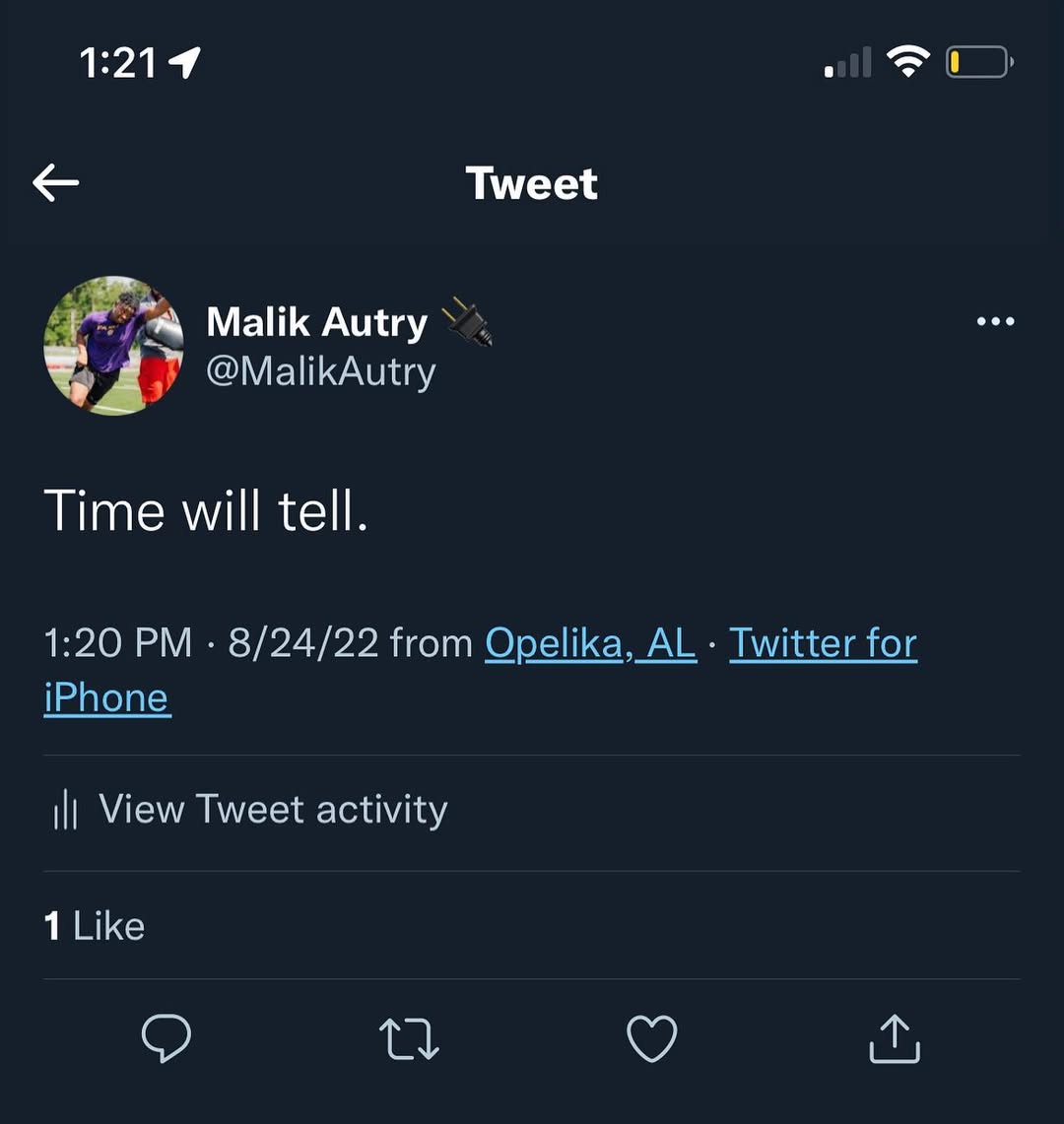
Task: Tap the "Time will tell." tweet text
Action: coord(206,511)
